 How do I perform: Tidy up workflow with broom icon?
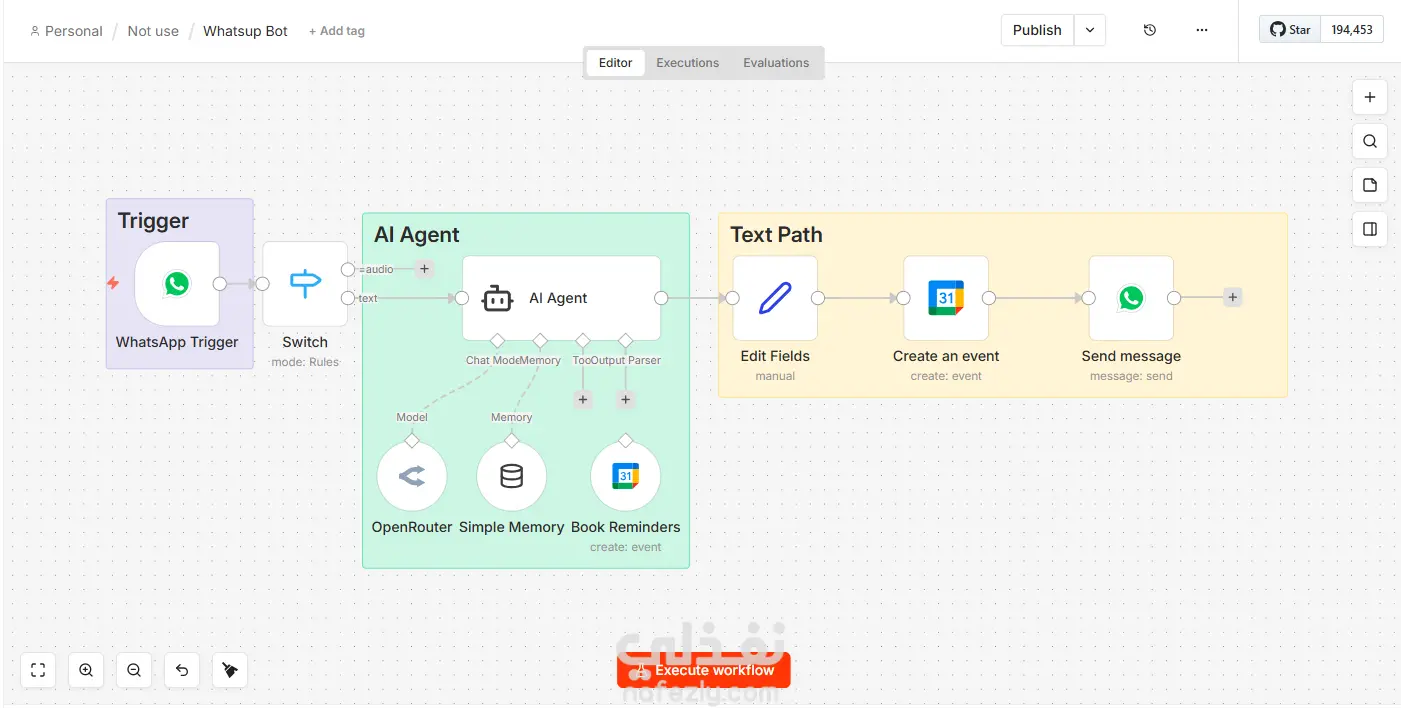[x=230, y=670]
